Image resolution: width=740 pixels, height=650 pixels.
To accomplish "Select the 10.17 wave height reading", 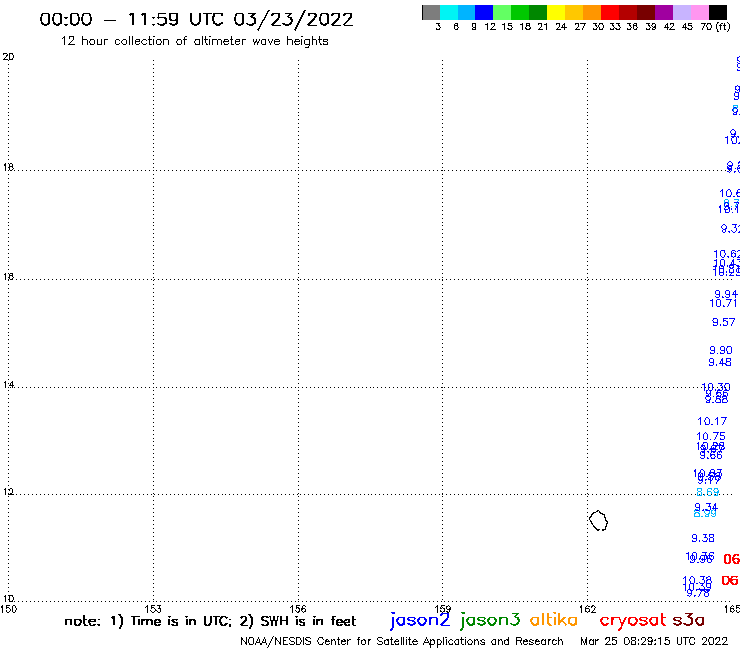I will click(x=712, y=421).
